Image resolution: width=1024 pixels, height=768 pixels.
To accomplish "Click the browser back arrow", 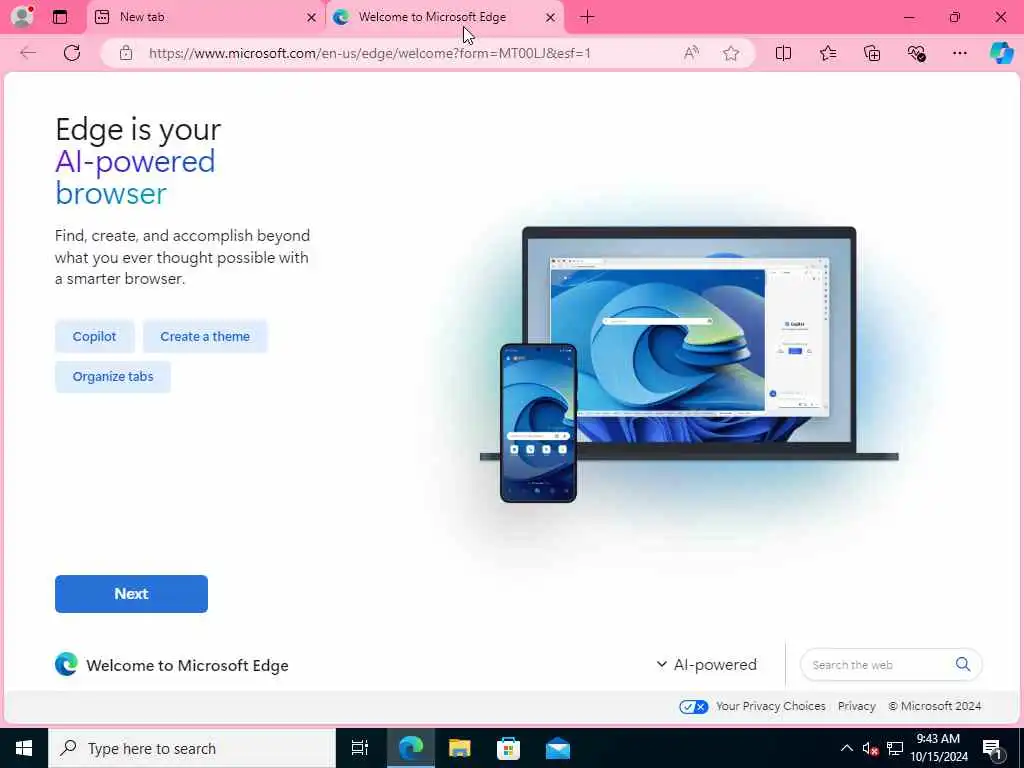I will pos(28,53).
